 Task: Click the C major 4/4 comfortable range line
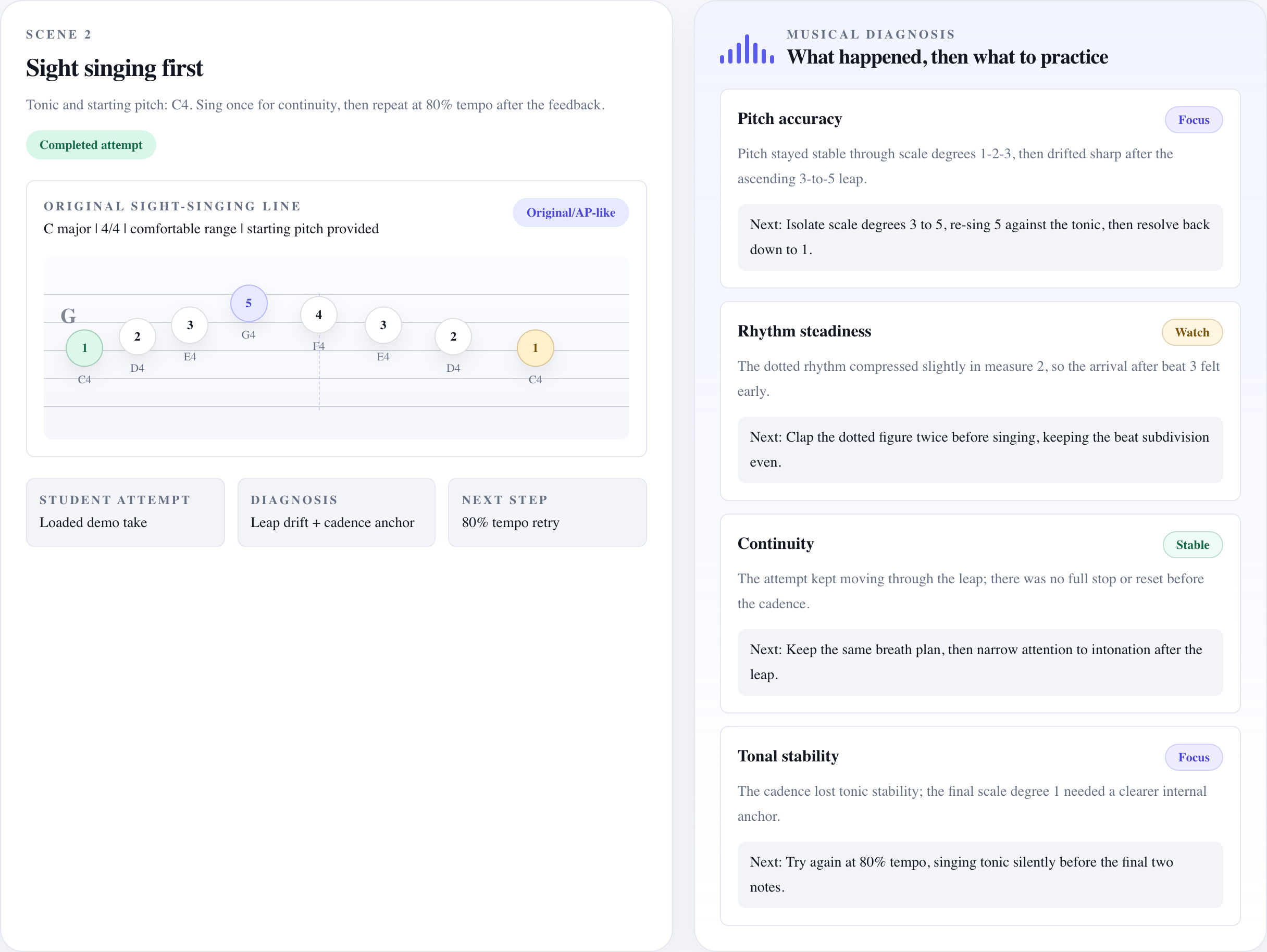pyautogui.click(x=212, y=229)
